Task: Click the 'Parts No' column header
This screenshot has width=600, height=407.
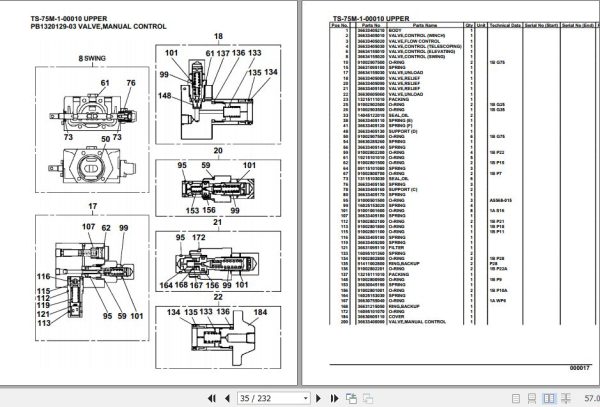Action: point(370,25)
